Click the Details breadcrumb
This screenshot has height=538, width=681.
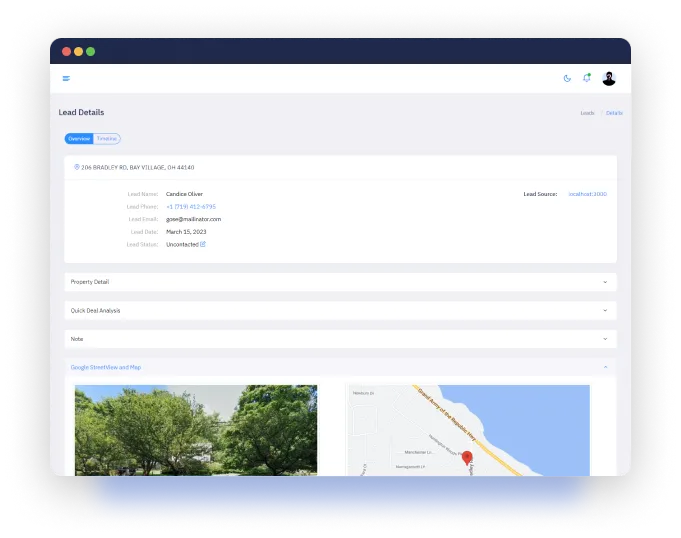point(614,113)
